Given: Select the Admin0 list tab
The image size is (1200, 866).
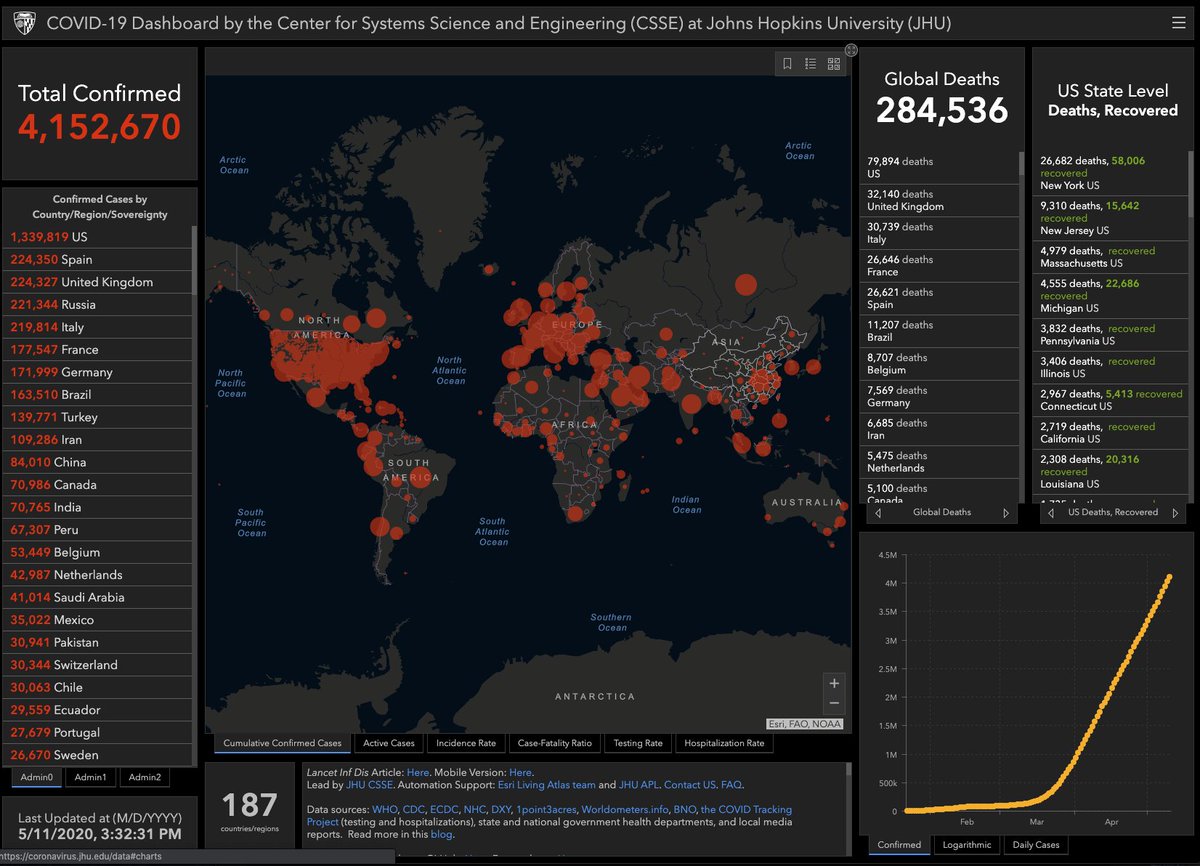Looking at the screenshot, I should coord(37,777).
